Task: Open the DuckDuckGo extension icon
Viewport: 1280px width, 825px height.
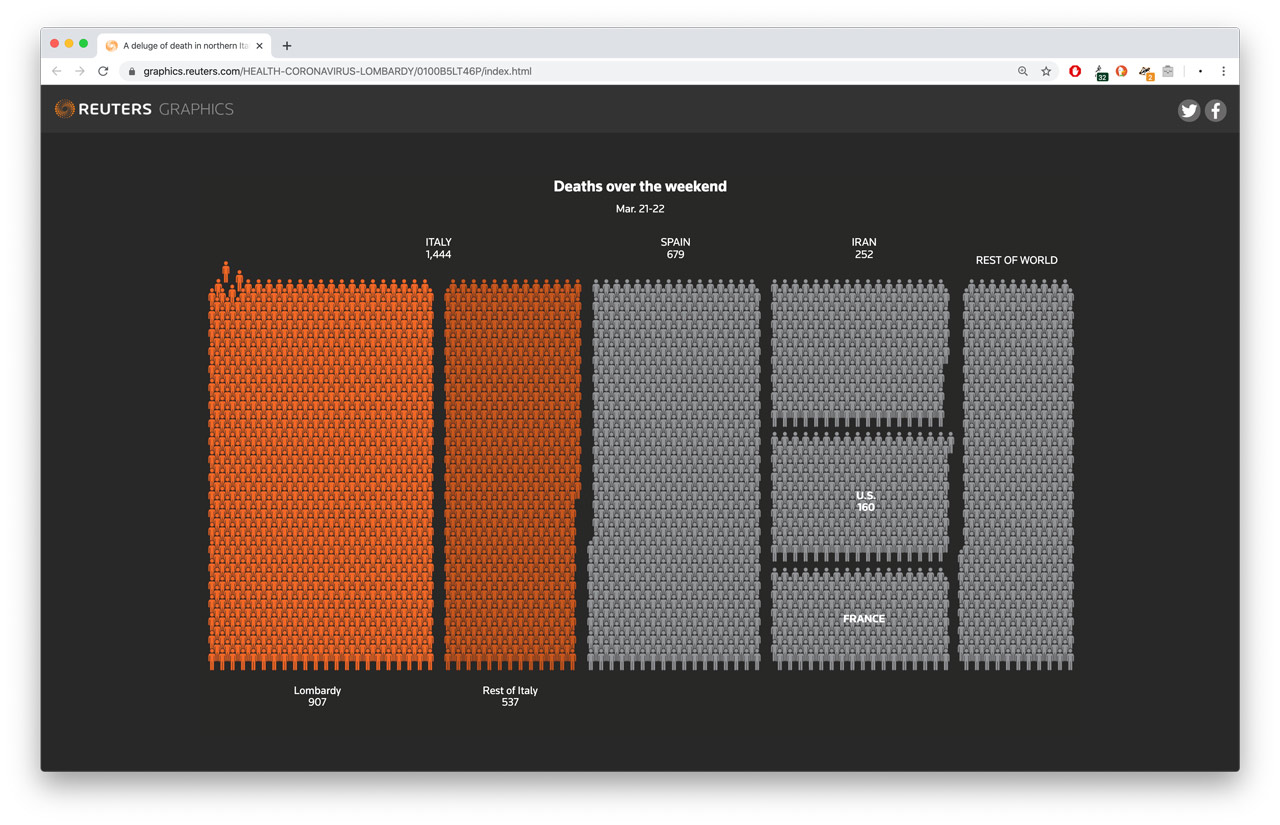Action: pos(1122,72)
